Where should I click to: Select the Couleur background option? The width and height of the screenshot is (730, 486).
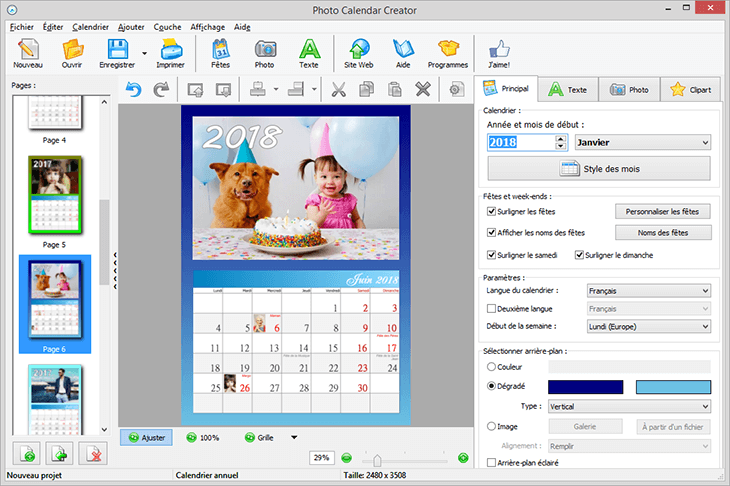[x=491, y=367]
